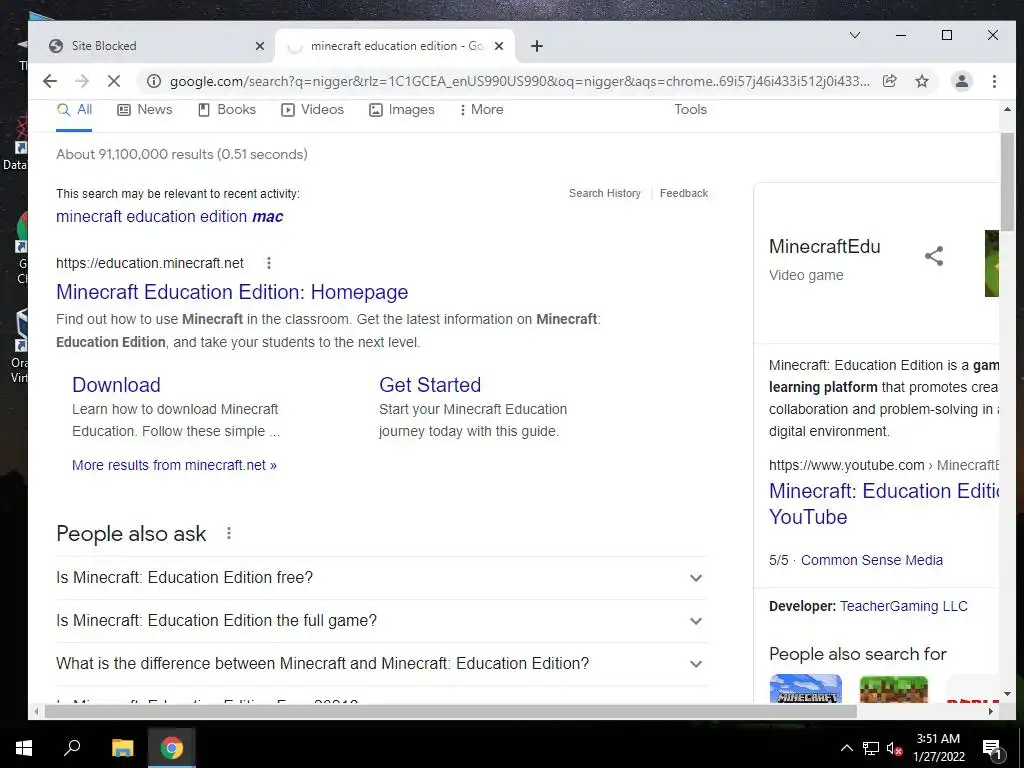Open the More search filters menu

click(481, 110)
